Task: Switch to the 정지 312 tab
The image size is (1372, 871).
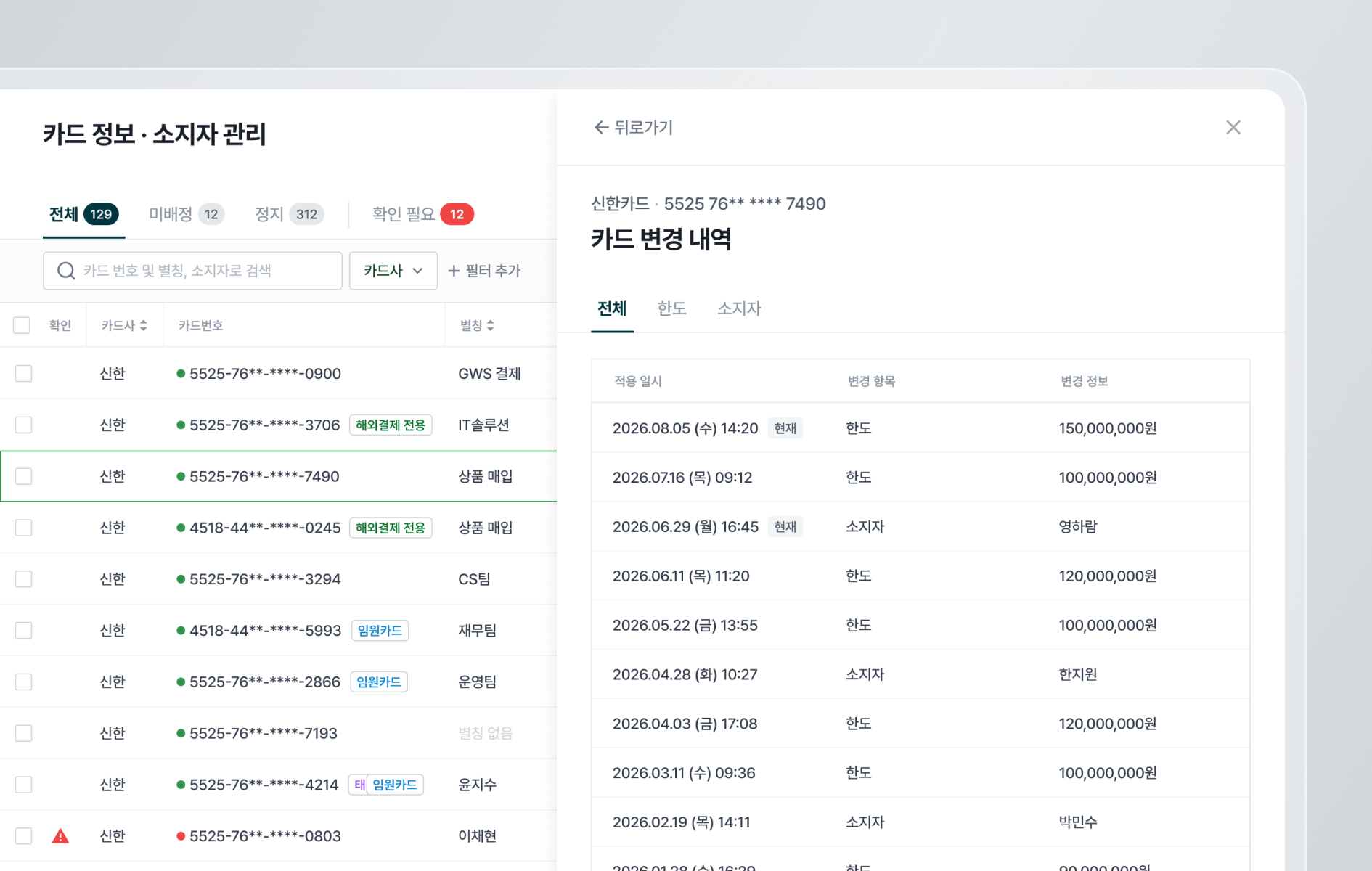Action: (x=289, y=214)
